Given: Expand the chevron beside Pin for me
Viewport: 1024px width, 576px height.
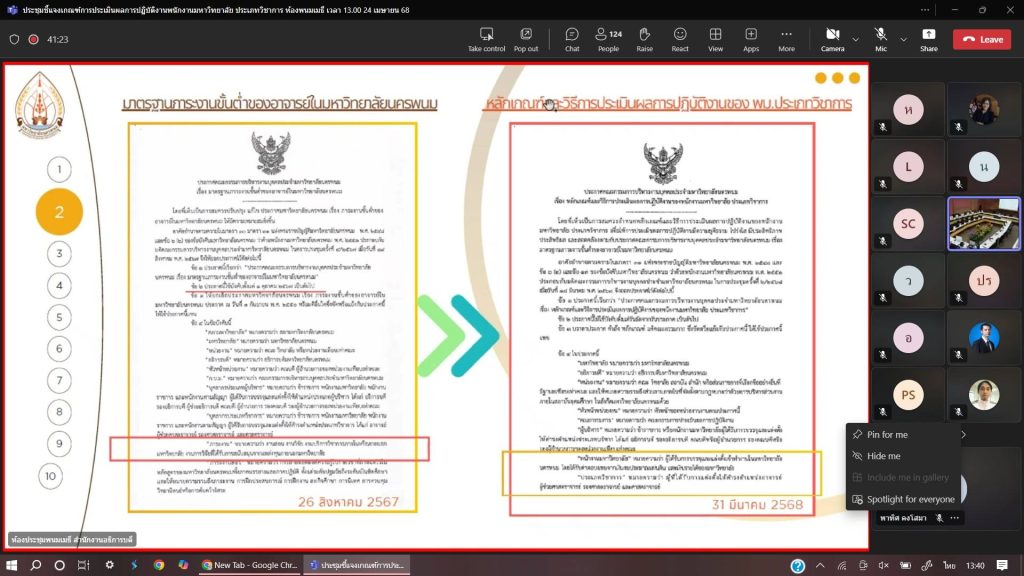Looking at the screenshot, I should 963,434.
